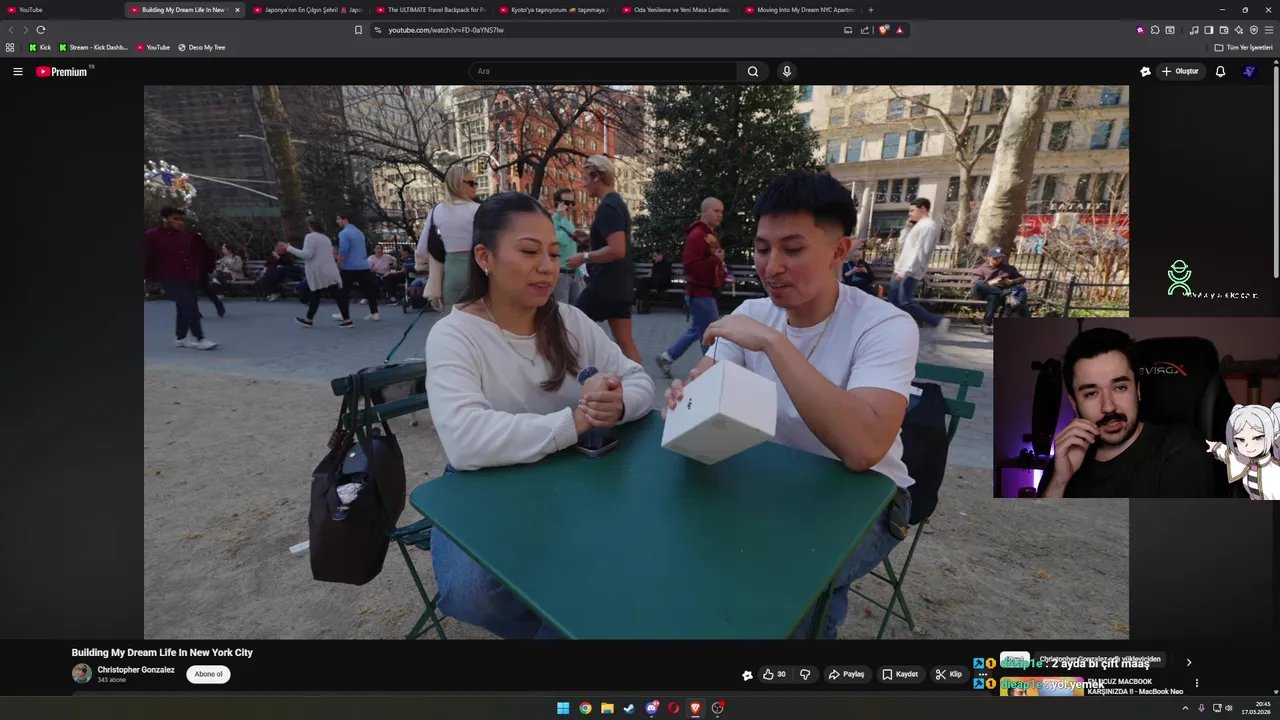Switch to the Japonya'nın En Çılgın Şehri tab
Viewport: 1280px width, 720px height.
(x=307, y=10)
